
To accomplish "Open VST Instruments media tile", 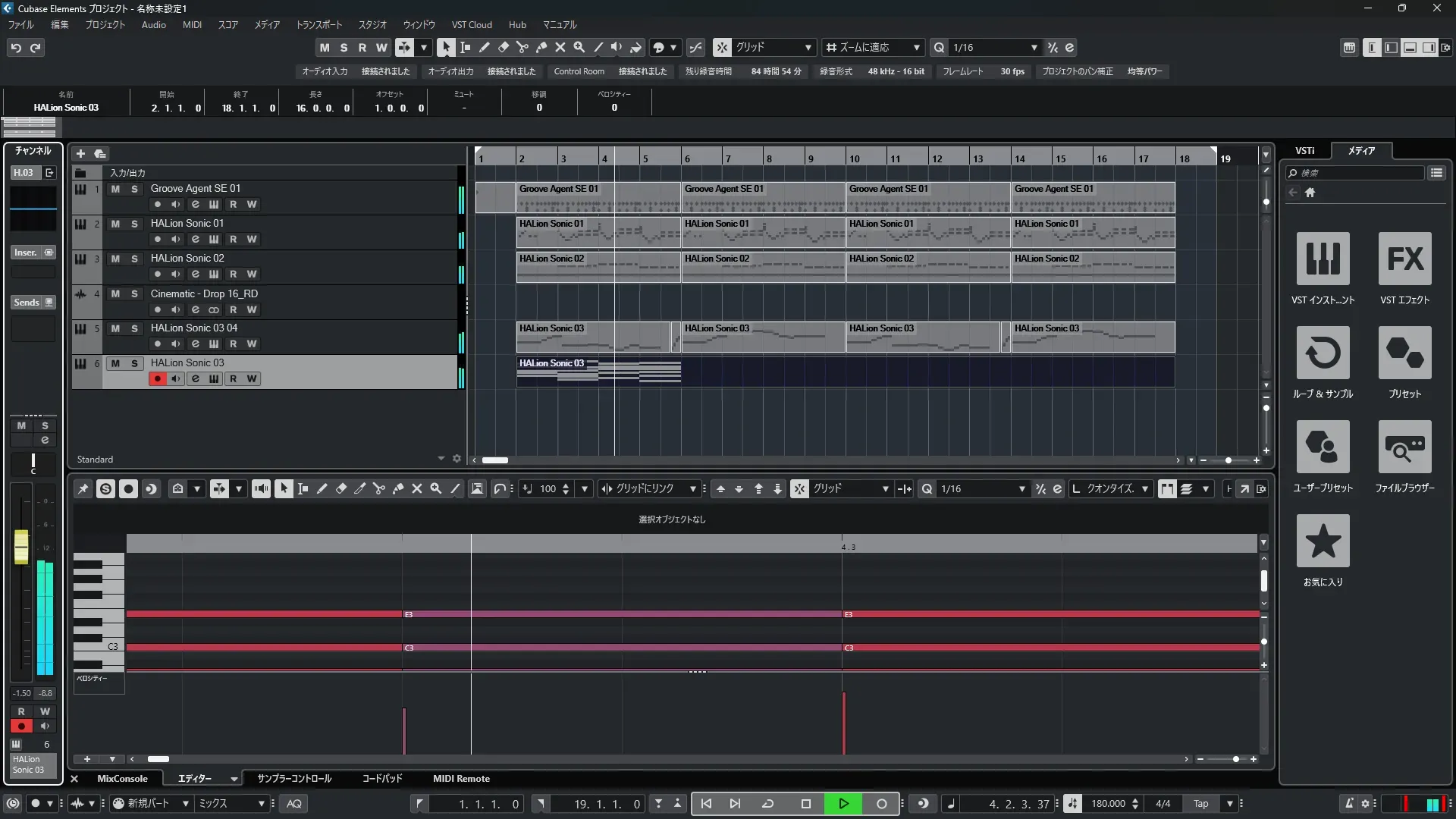I will pos(1323,259).
